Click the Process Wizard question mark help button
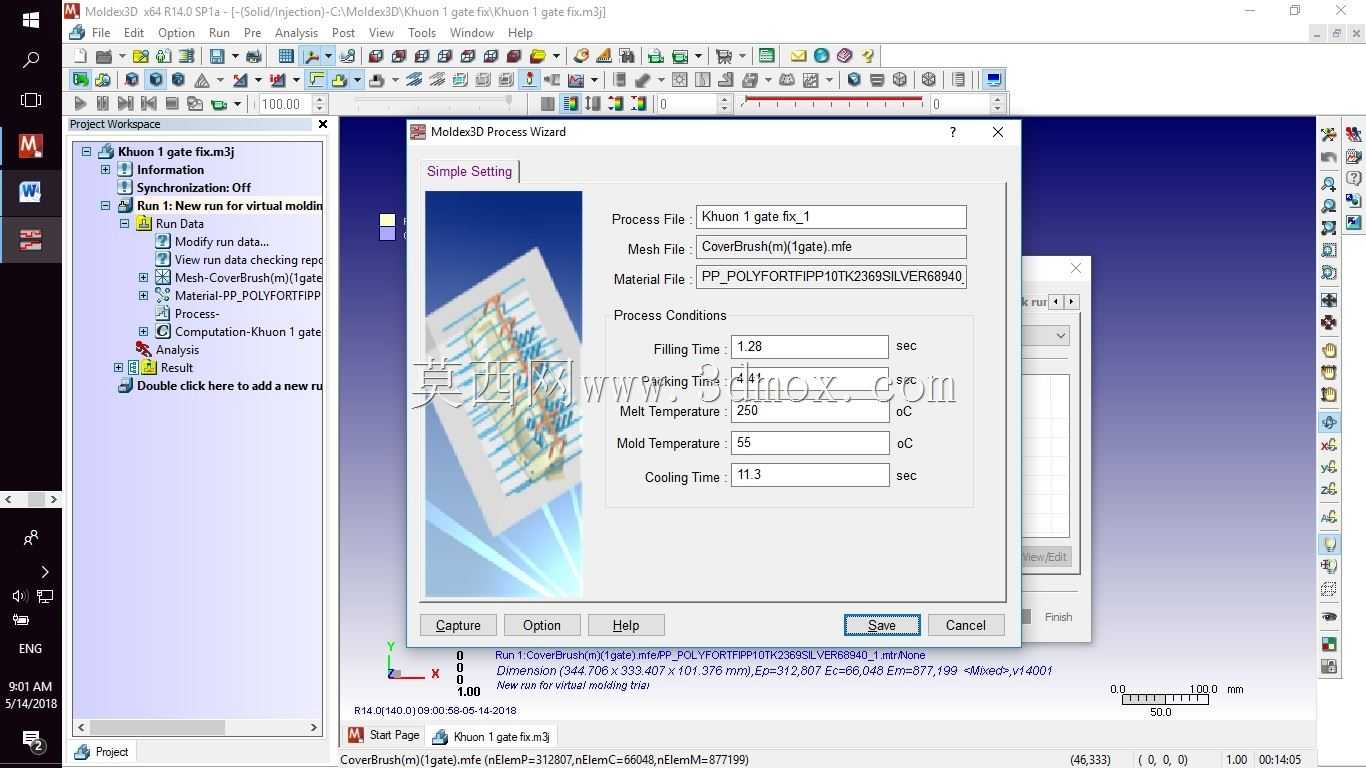 coord(953,132)
